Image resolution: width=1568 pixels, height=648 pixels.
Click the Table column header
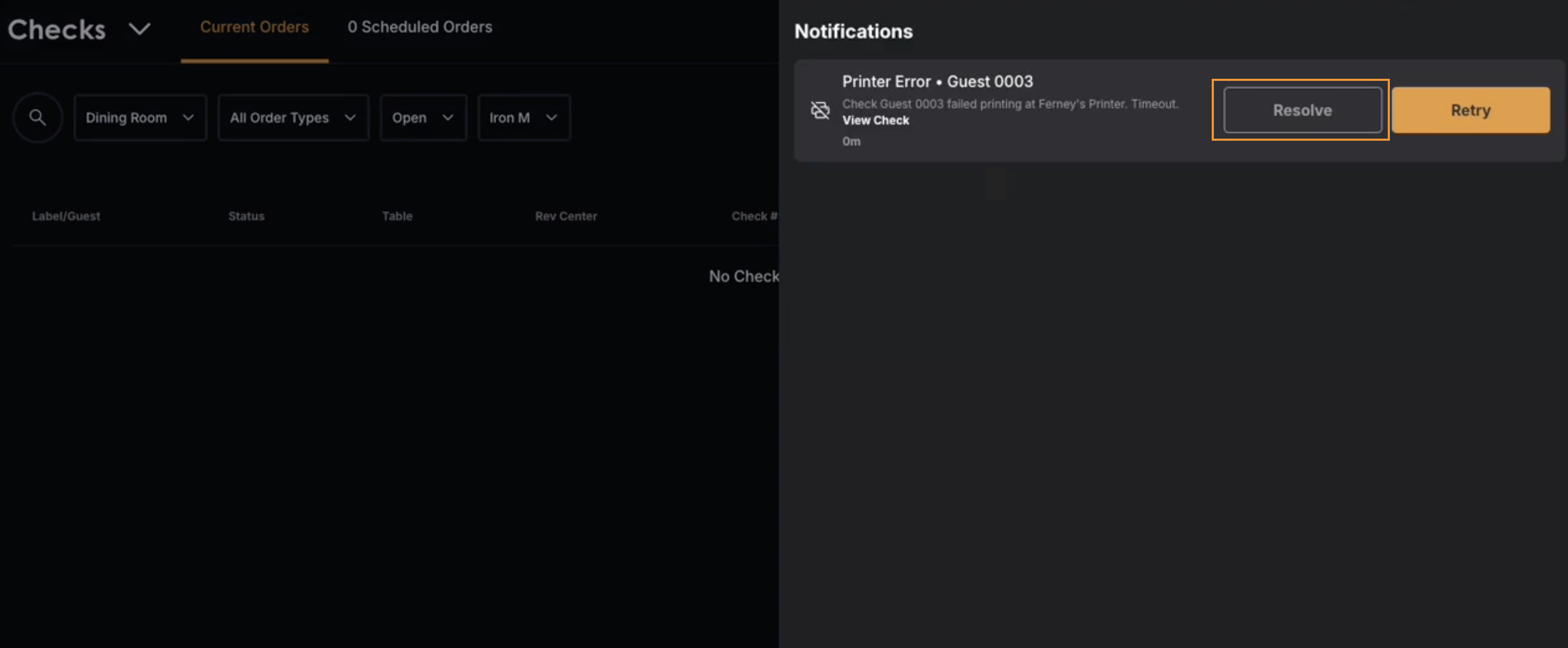(397, 216)
